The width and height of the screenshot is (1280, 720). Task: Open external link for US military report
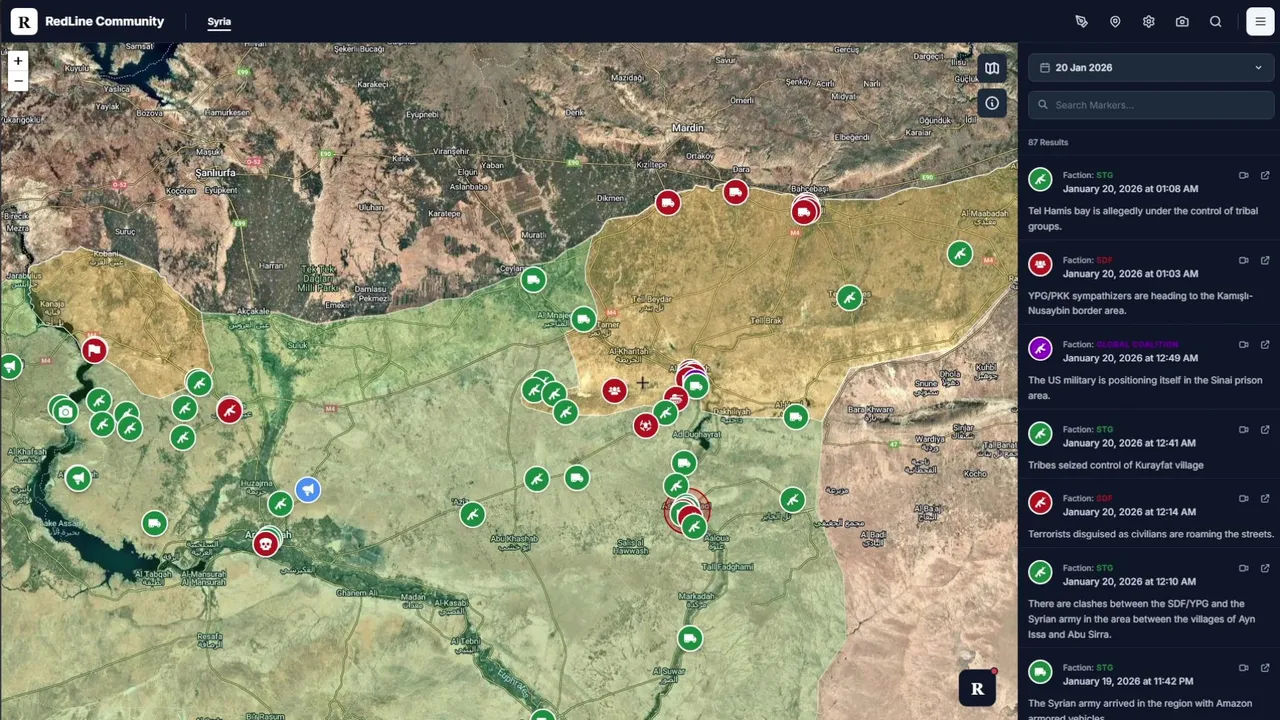(x=1265, y=344)
